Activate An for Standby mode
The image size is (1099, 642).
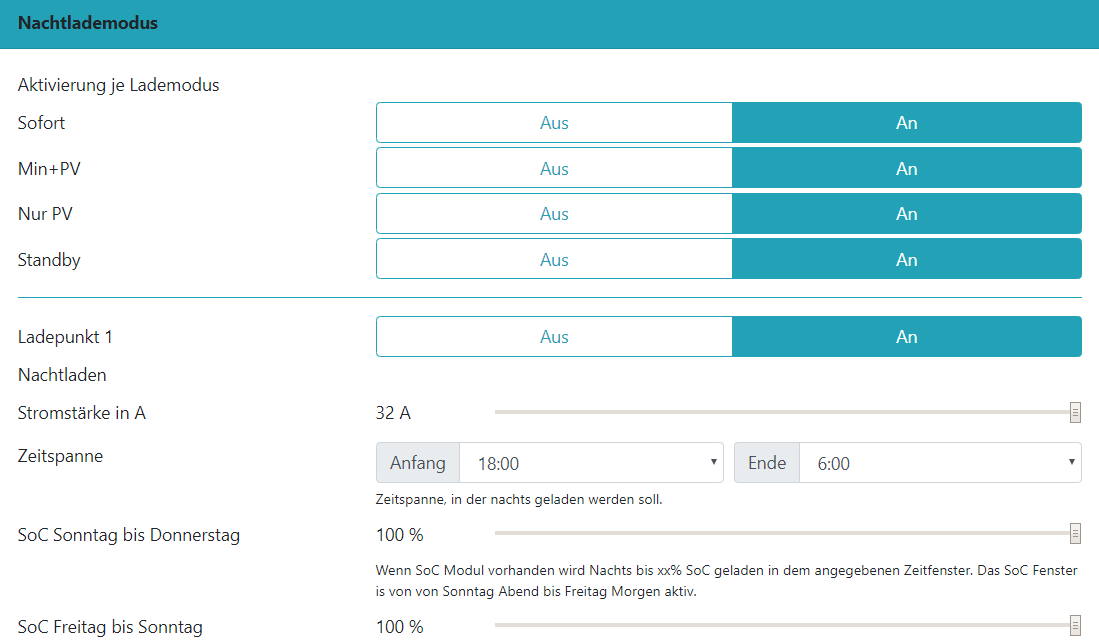tap(906, 259)
